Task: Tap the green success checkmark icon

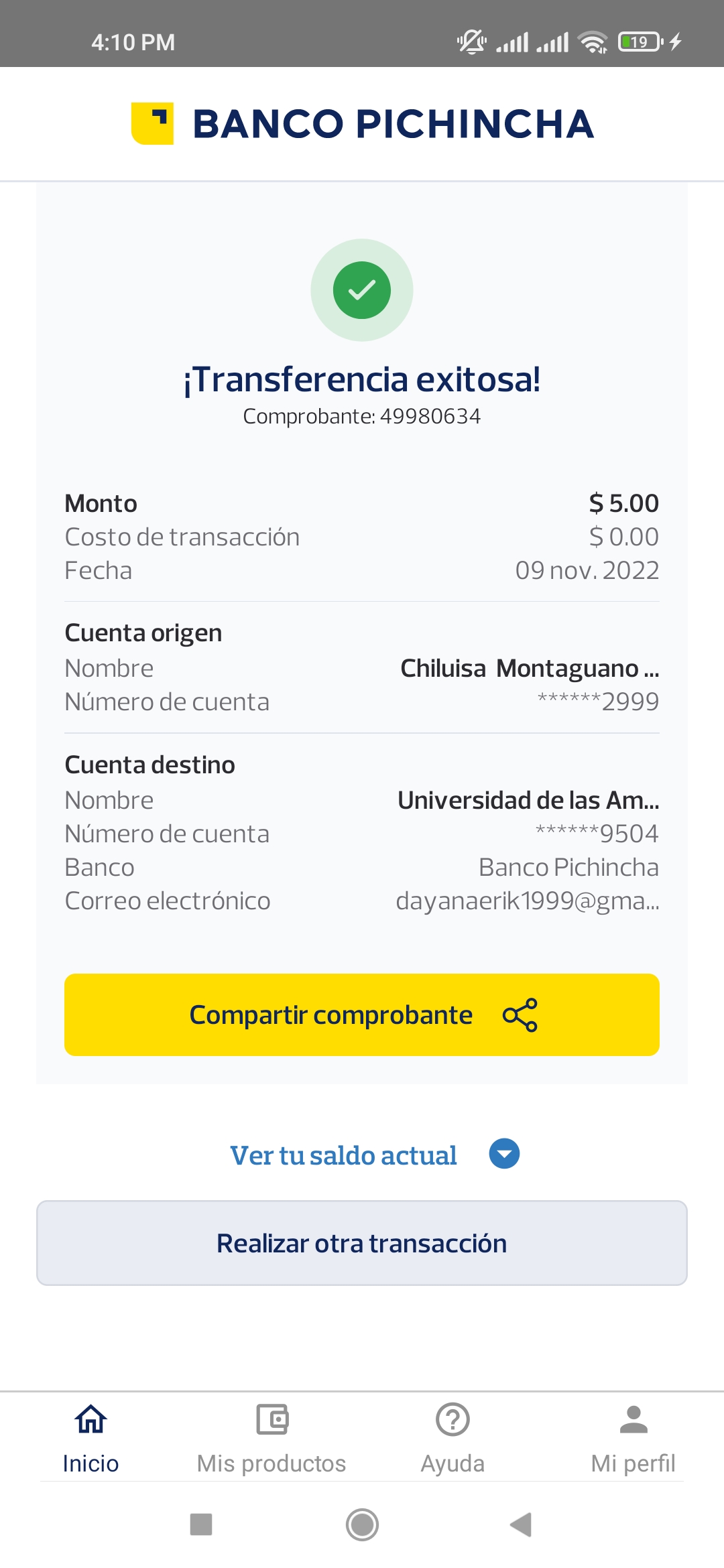Action: click(362, 290)
